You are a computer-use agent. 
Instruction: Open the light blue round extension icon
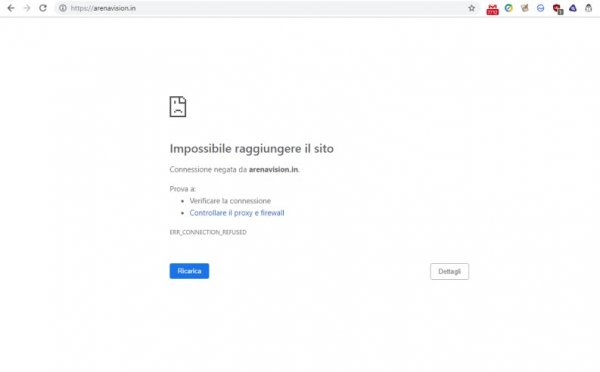540,8
